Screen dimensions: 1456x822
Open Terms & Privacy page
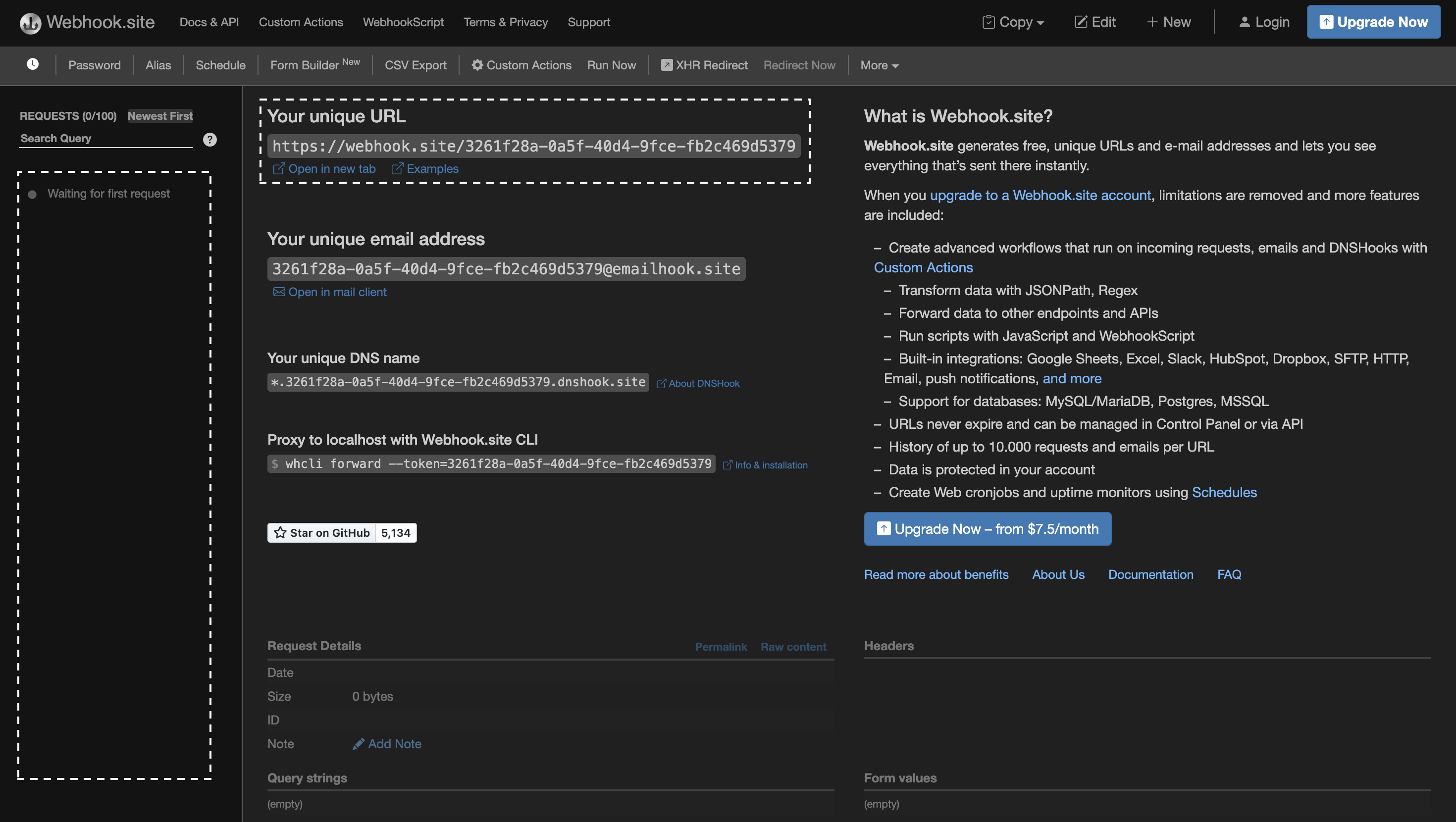pos(505,22)
